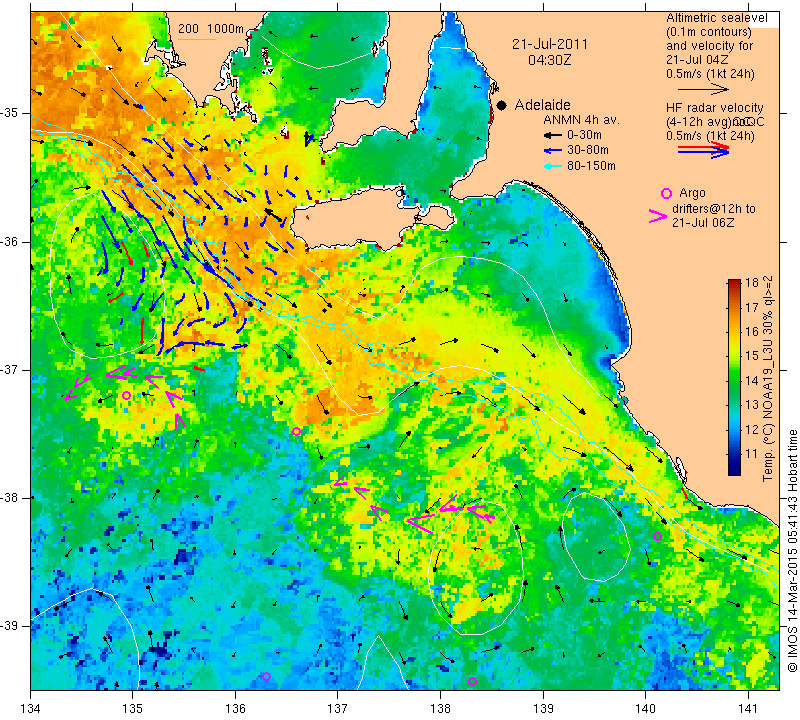Click longitude tick label 141
Viewport: 800px width, 720px height.
[x=748, y=709]
